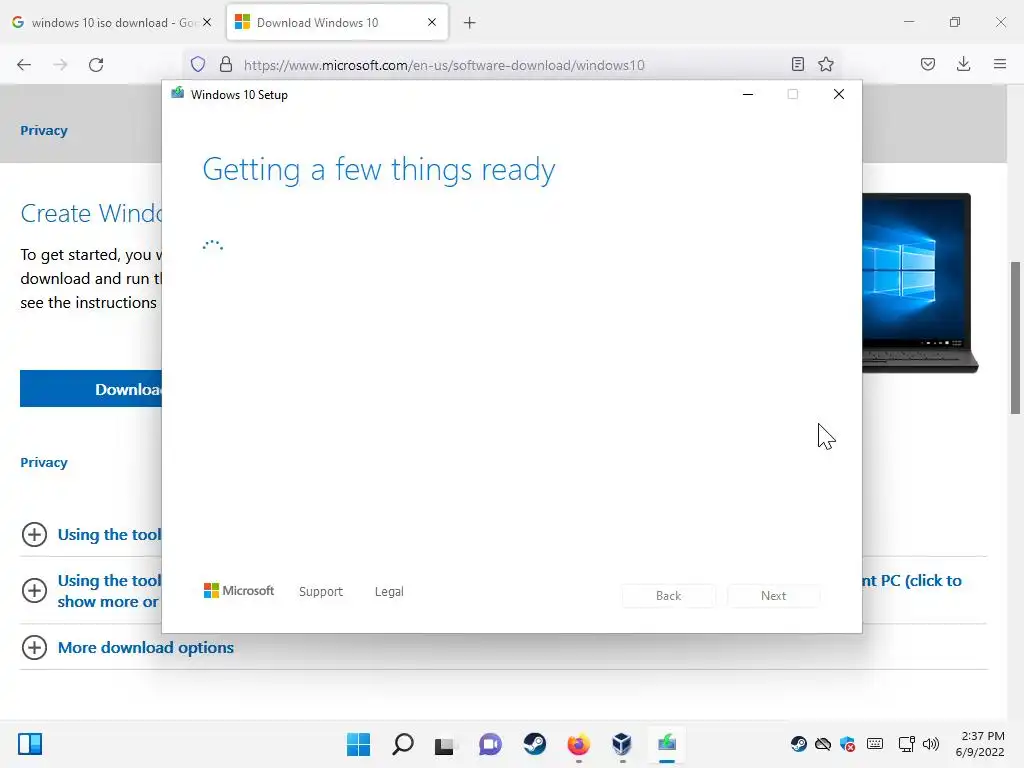The width and height of the screenshot is (1024, 768).
Task: Open the tracking protection shield icon
Action: click(x=198, y=64)
